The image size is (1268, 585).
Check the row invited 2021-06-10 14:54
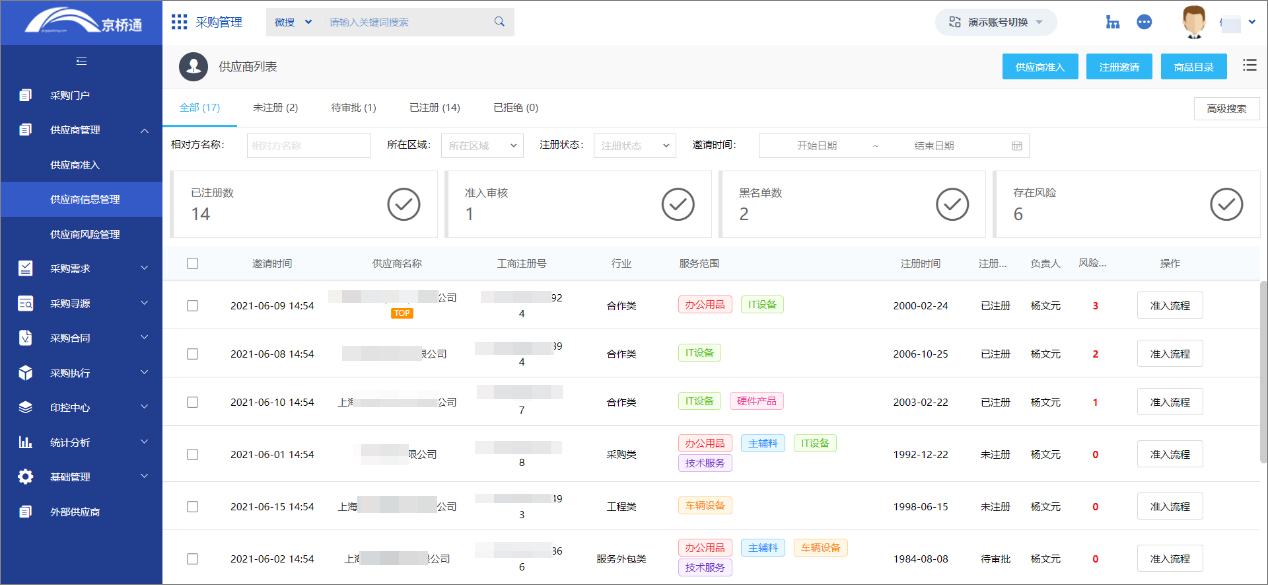193,402
